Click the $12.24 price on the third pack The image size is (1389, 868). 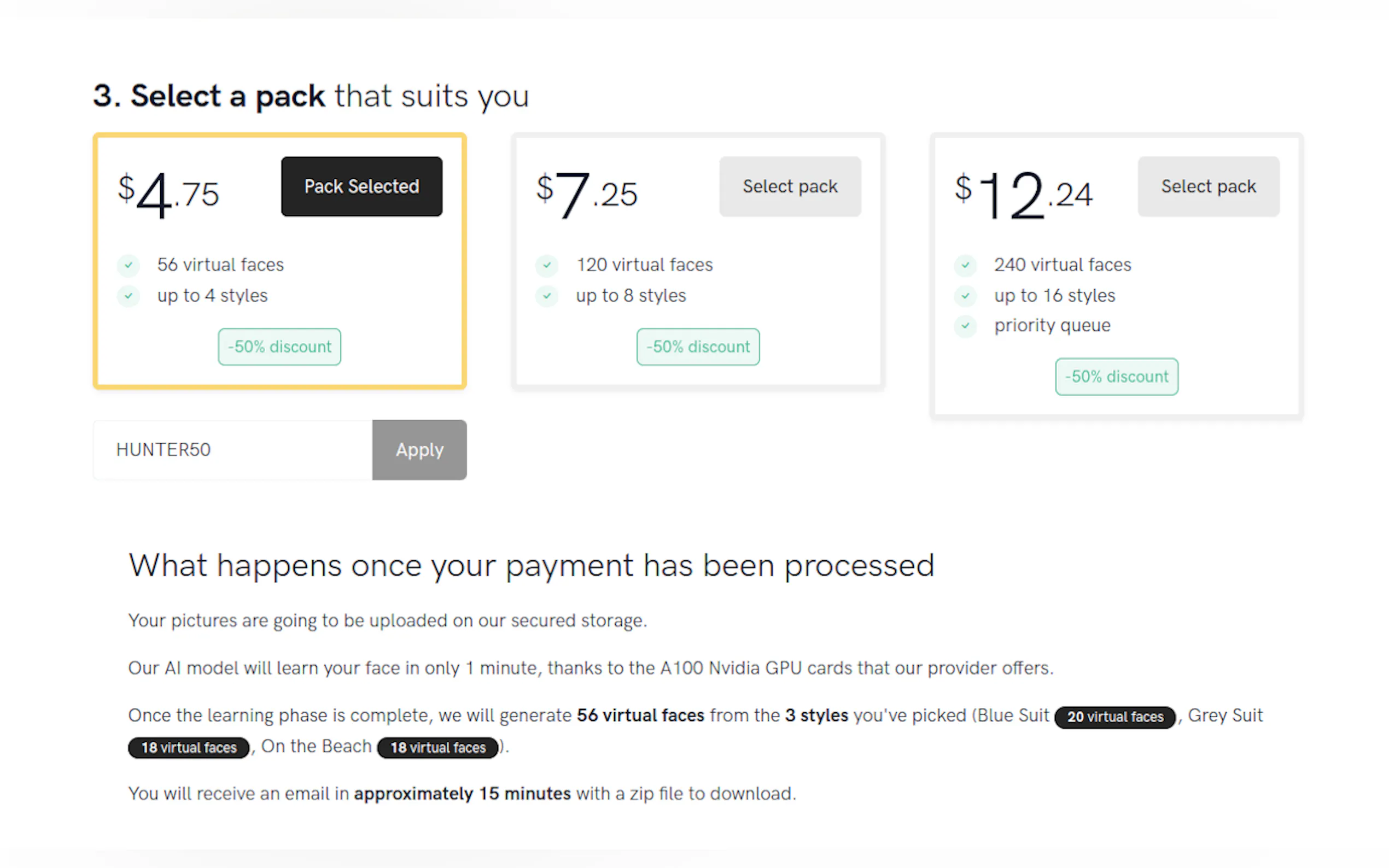click(1023, 194)
